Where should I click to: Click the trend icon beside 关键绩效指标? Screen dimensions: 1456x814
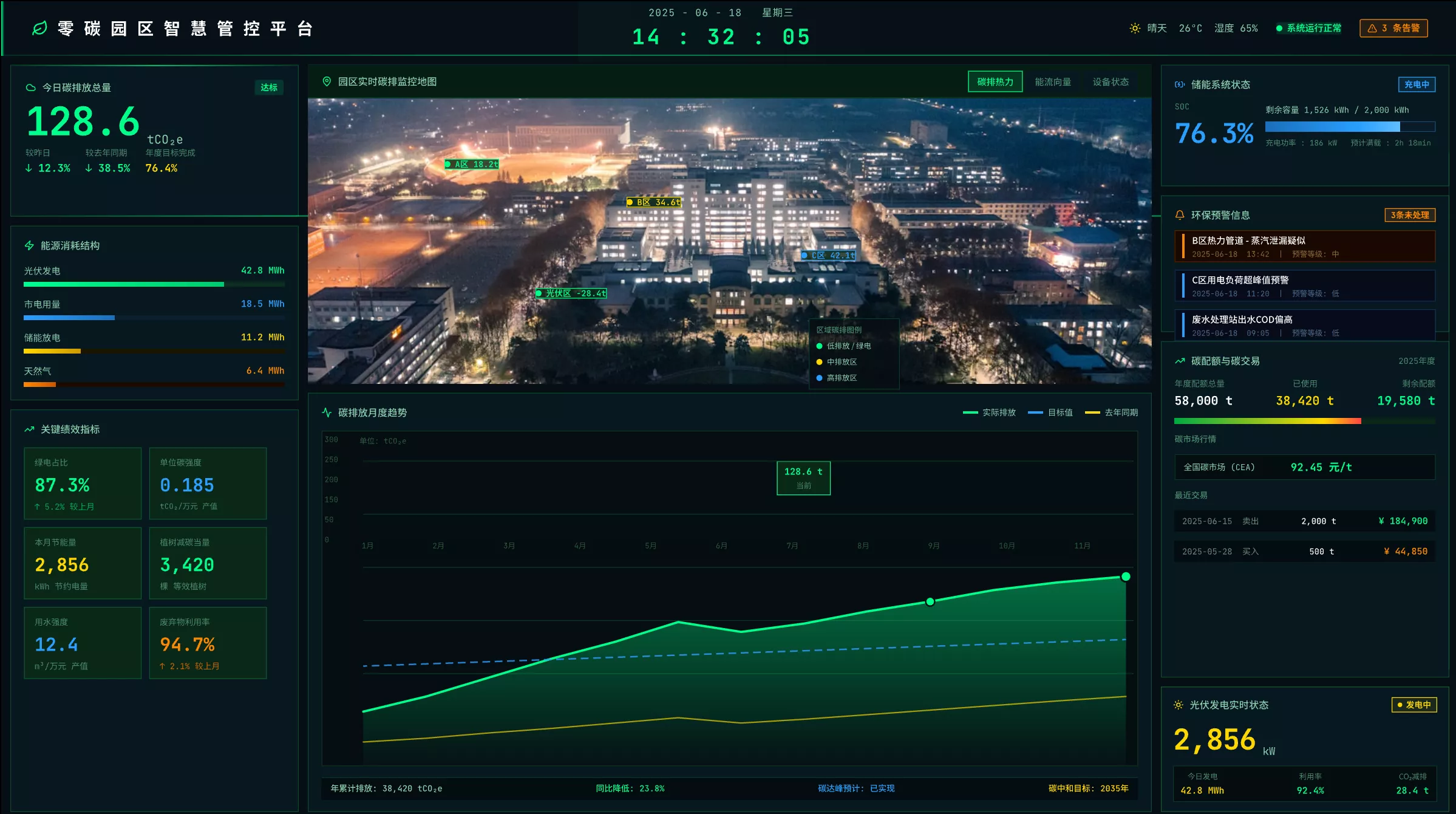(x=29, y=429)
